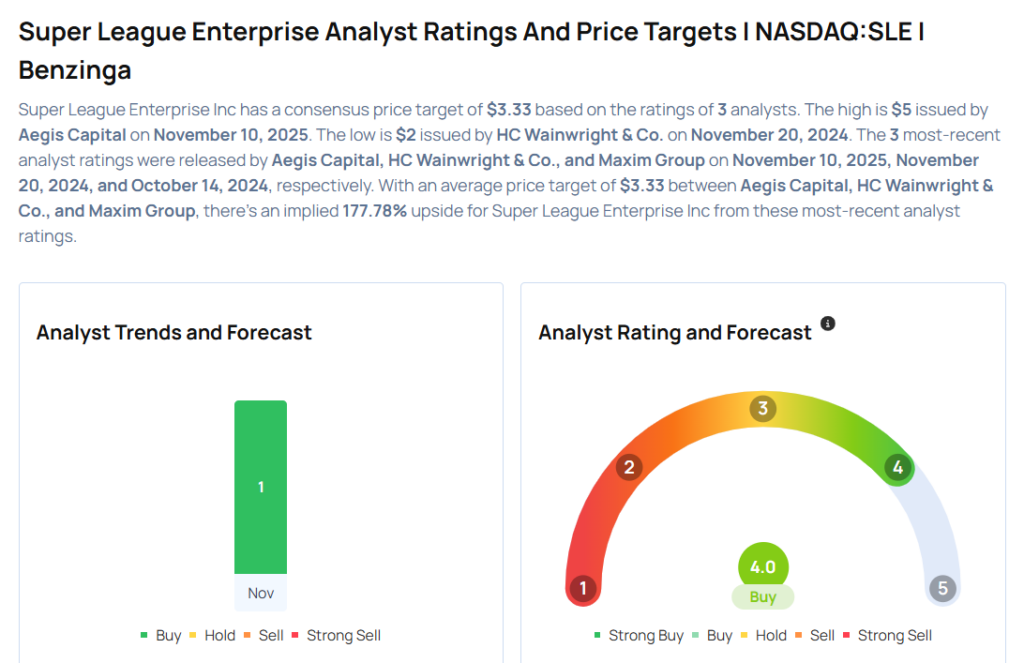Image resolution: width=1024 pixels, height=663 pixels.
Task: Click info icon beside Analyst Rating and Forecast
Action: [828, 324]
